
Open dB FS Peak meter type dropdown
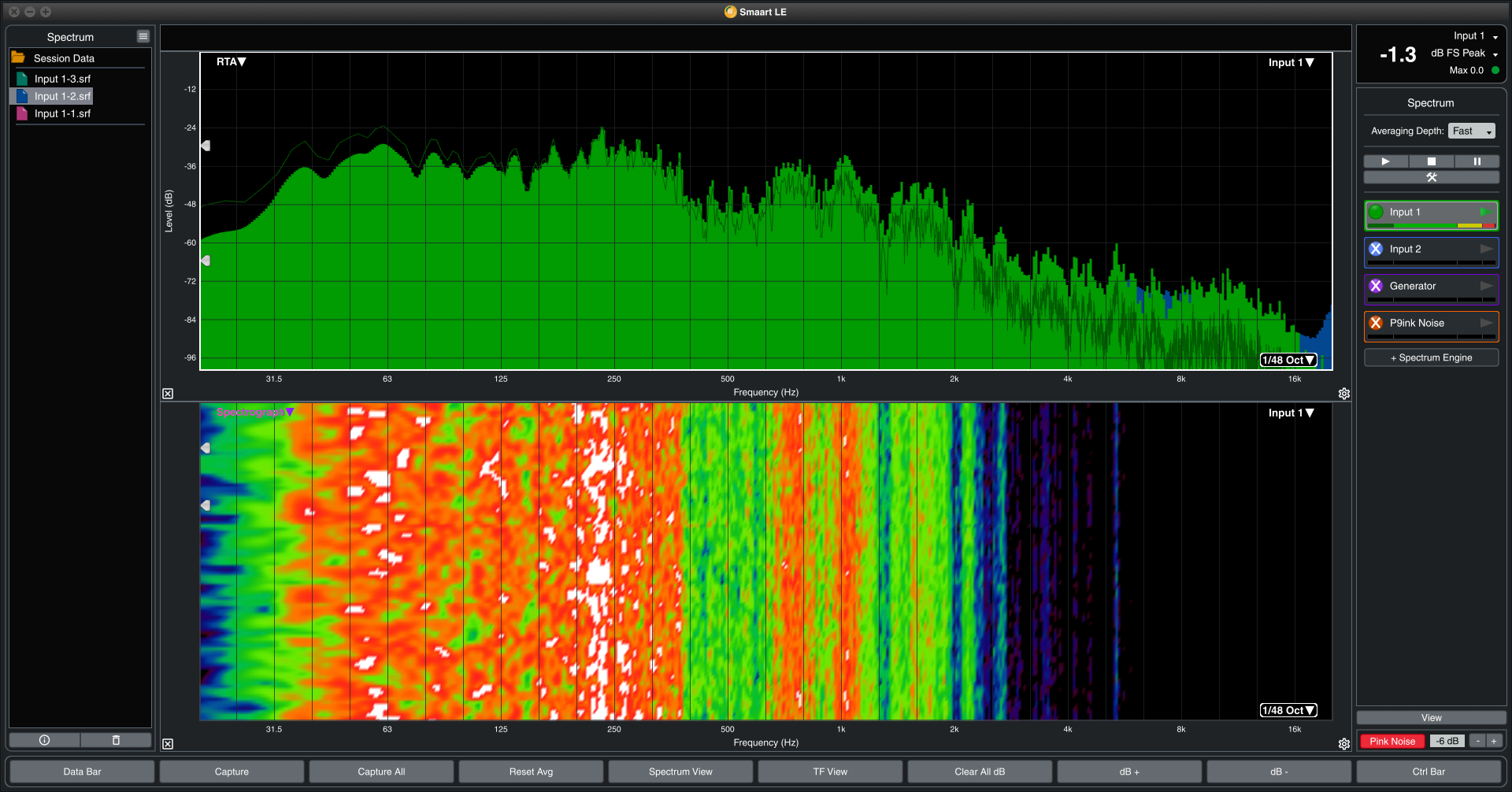click(x=1464, y=53)
